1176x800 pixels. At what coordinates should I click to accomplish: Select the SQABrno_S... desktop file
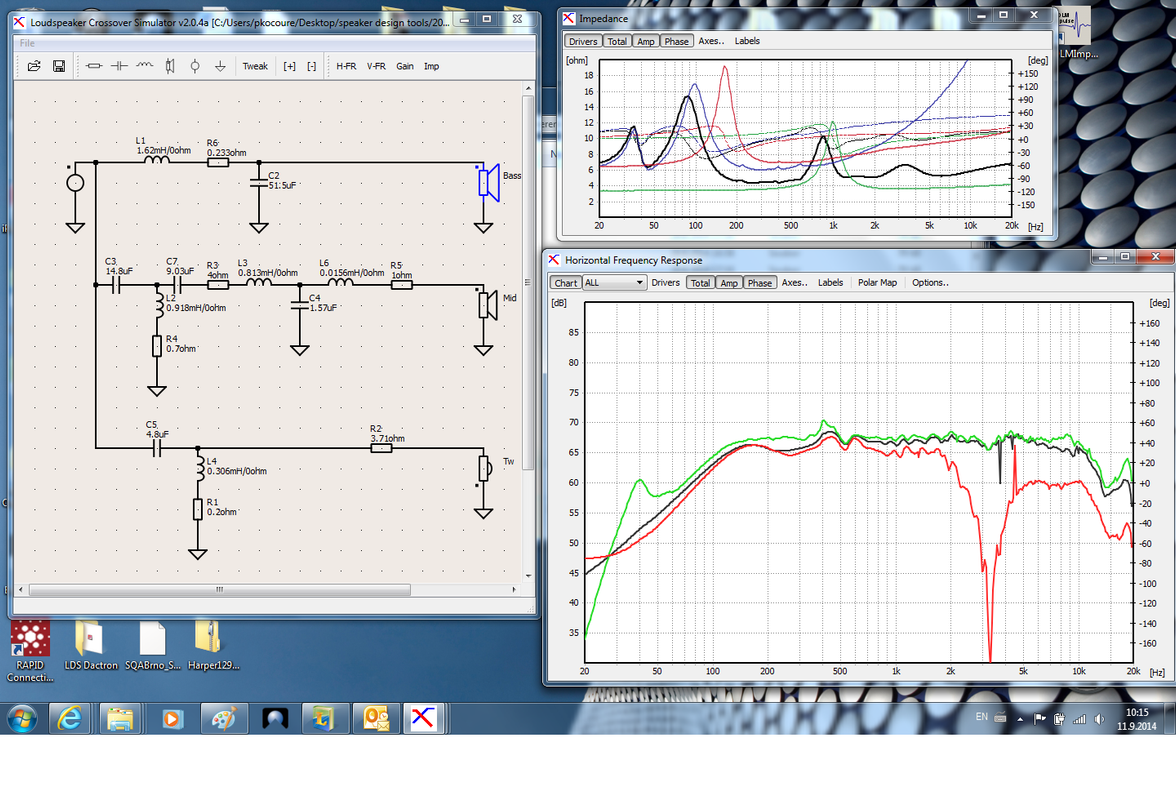coord(152,646)
